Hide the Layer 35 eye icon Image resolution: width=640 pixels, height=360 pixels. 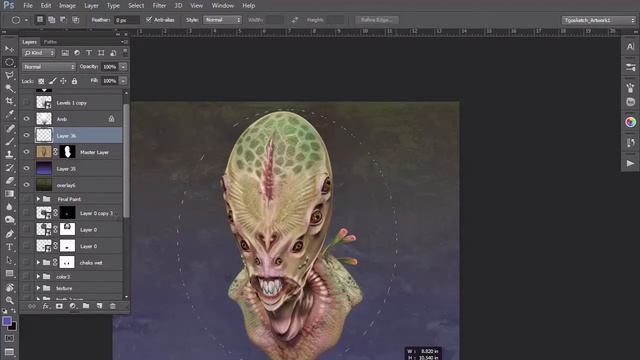(x=27, y=168)
